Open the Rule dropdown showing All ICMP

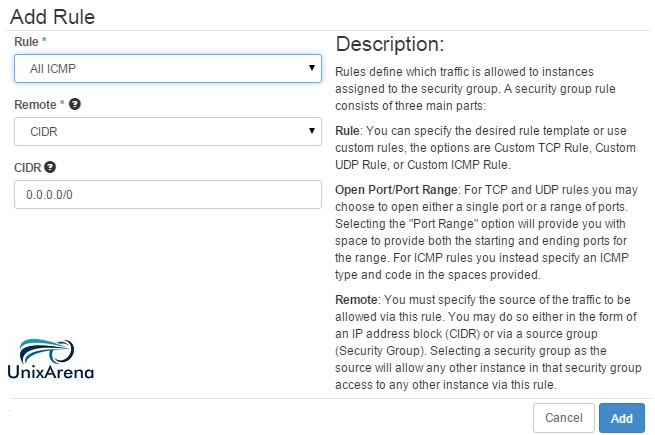click(x=168, y=69)
